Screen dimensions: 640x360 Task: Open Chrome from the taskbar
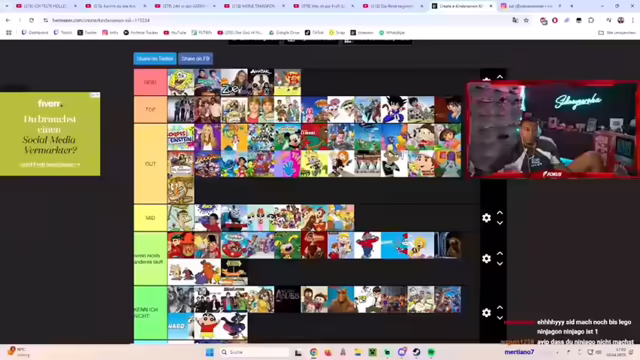point(313,352)
